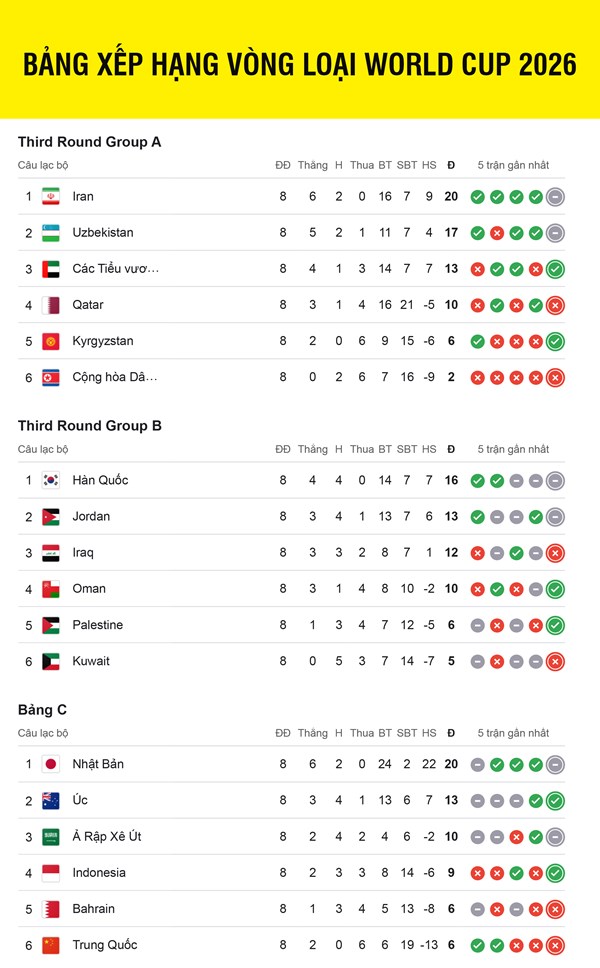Image resolution: width=600 pixels, height=968 pixels.
Task: Click the Hàn Quốc flag icon
Action: click(51, 480)
